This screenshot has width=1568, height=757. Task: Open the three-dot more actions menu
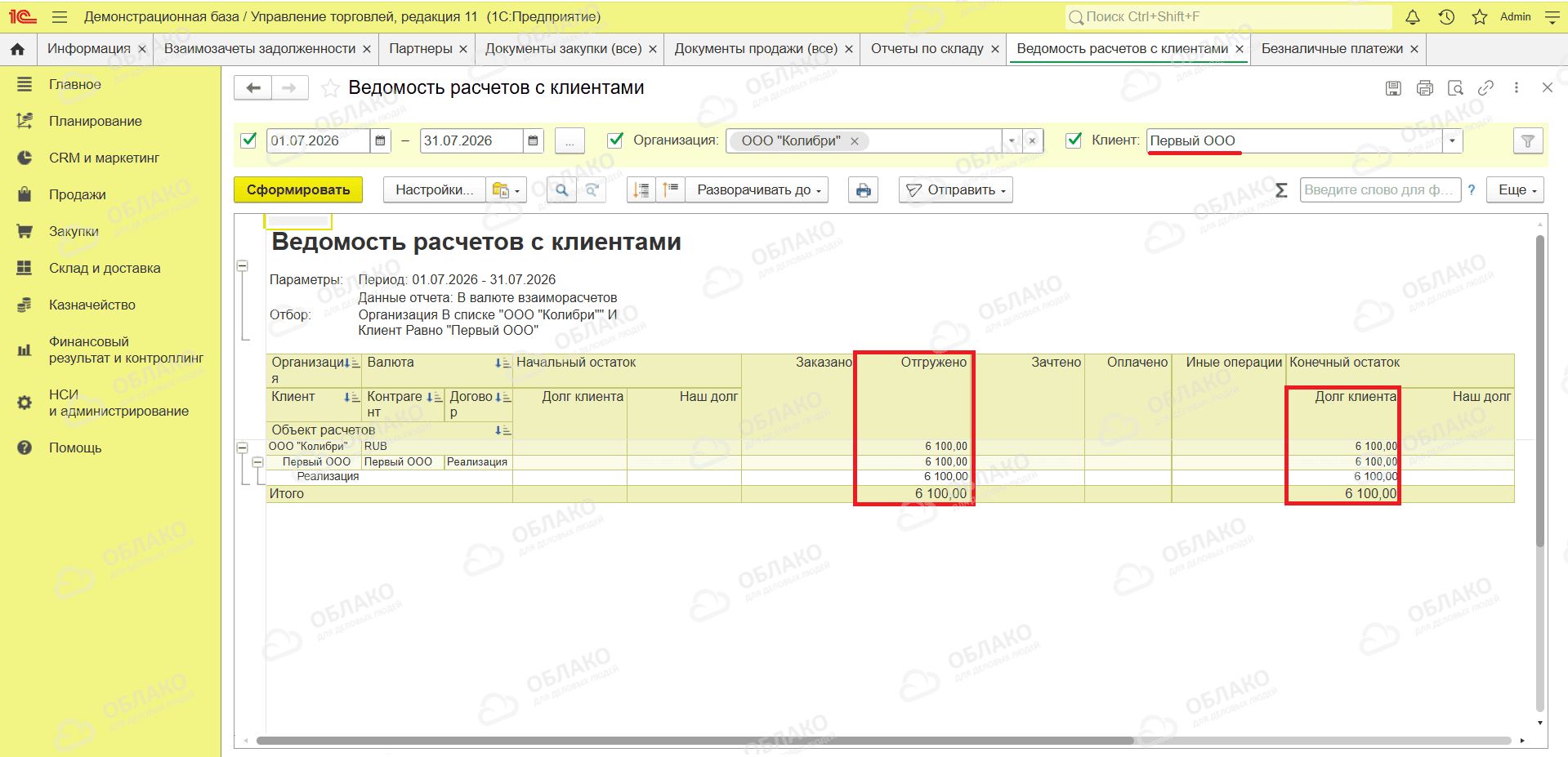click(x=1517, y=88)
